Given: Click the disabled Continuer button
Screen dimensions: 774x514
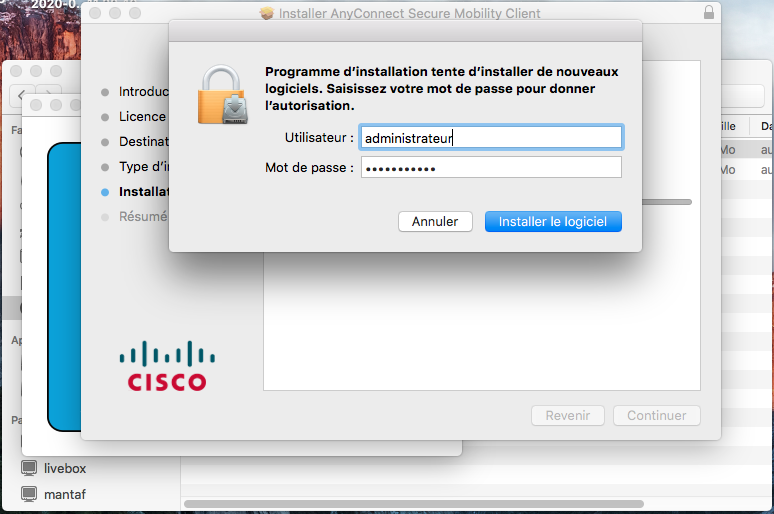Looking at the screenshot, I should (657, 416).
